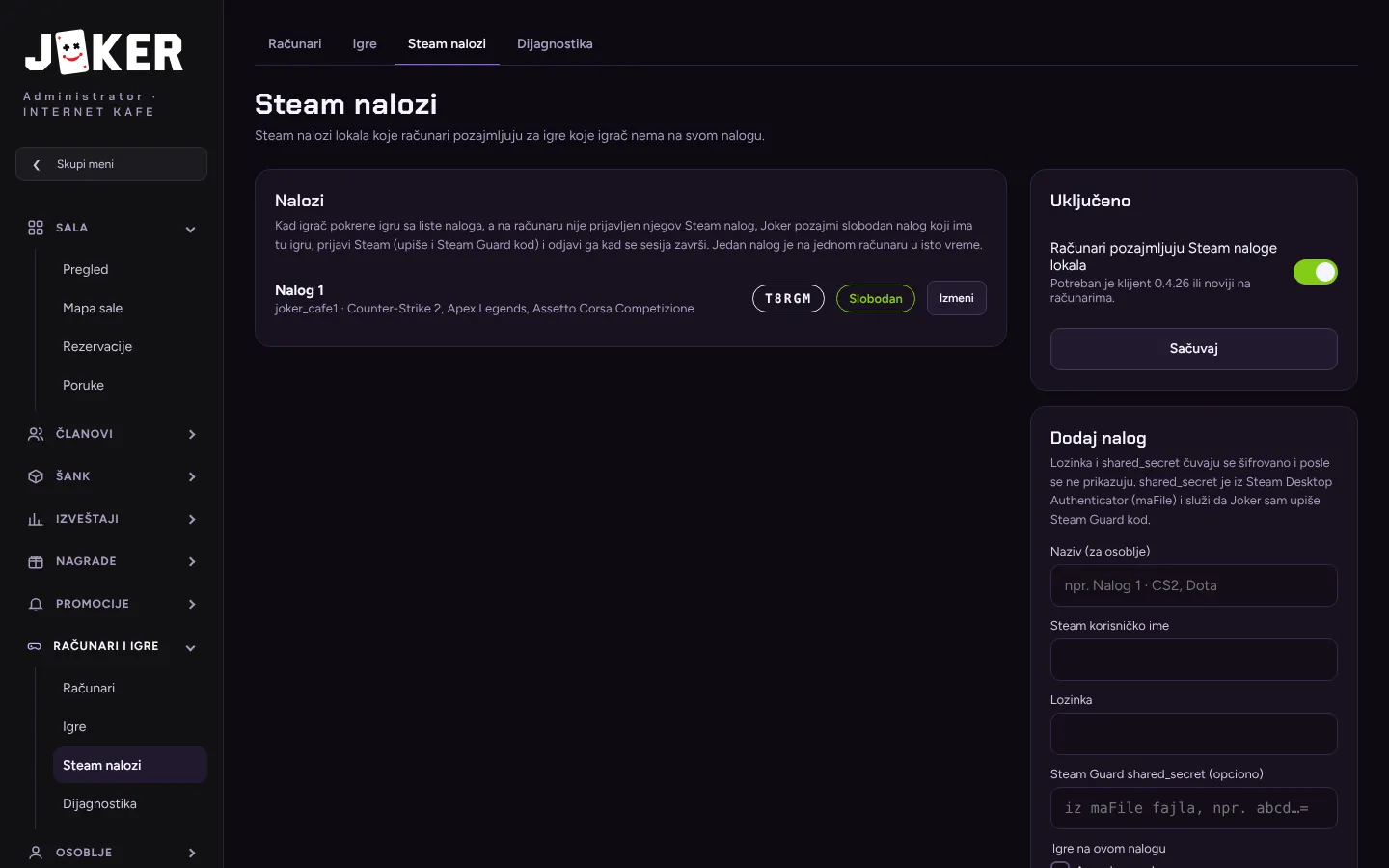Click the Nalozi card heading

[299, 201]
